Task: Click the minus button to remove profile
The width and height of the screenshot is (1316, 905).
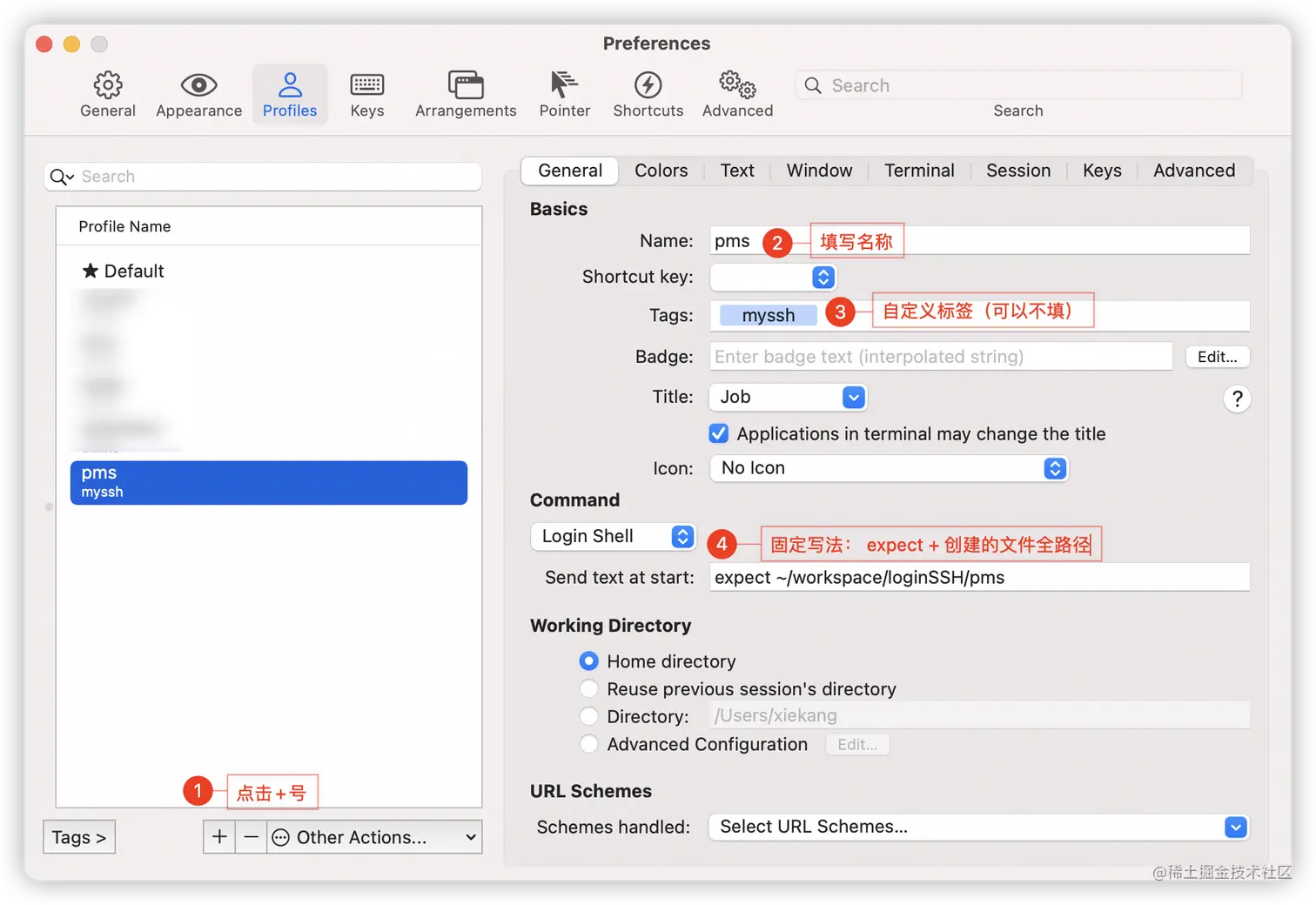Action: [x=252, y=837]
